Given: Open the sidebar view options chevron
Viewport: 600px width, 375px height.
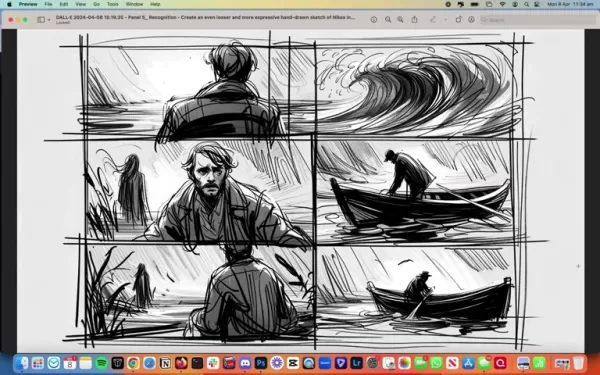Looking at the screenshot, I should [49, 20].
